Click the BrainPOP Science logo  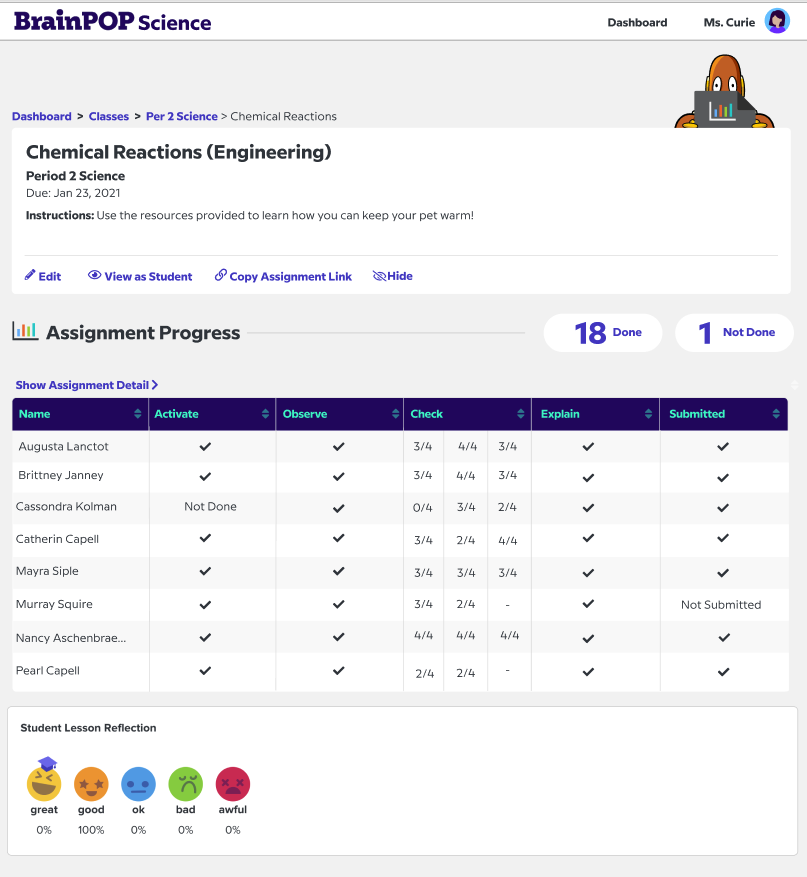112,21
